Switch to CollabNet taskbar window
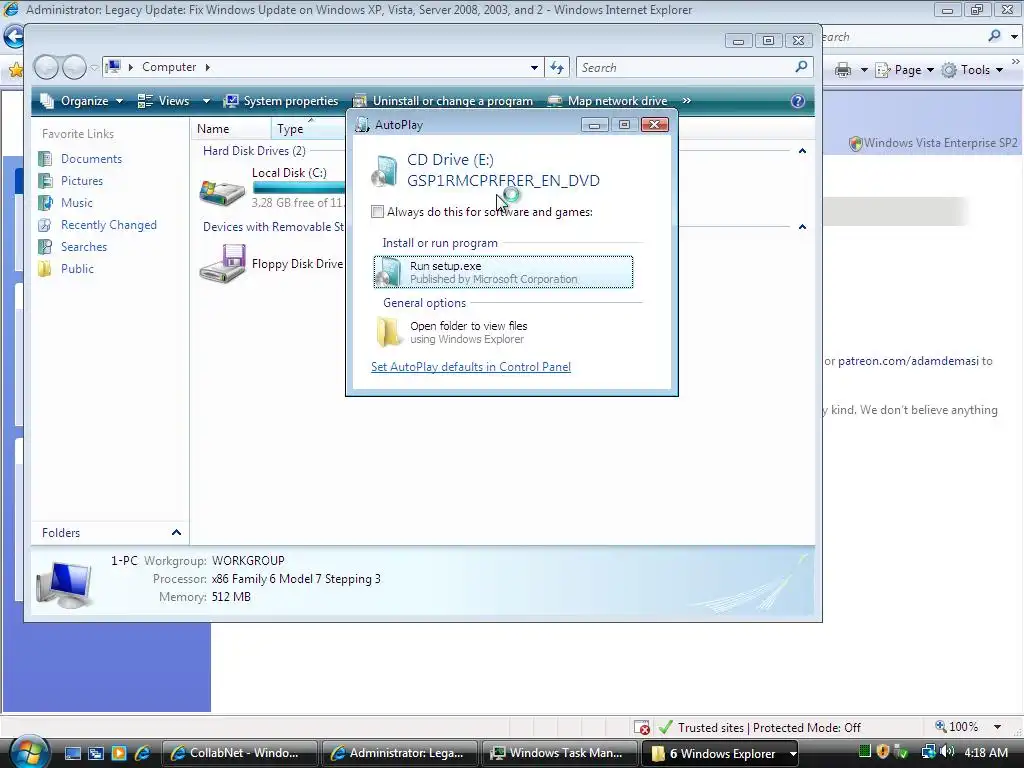Screen dimensions: 1024x768 239,753
